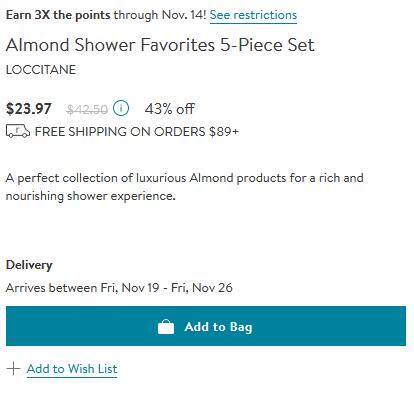Click FREE SHIPPING ON ORDERS $89+ text
414x397 pixels.
(x=137, y=132)
